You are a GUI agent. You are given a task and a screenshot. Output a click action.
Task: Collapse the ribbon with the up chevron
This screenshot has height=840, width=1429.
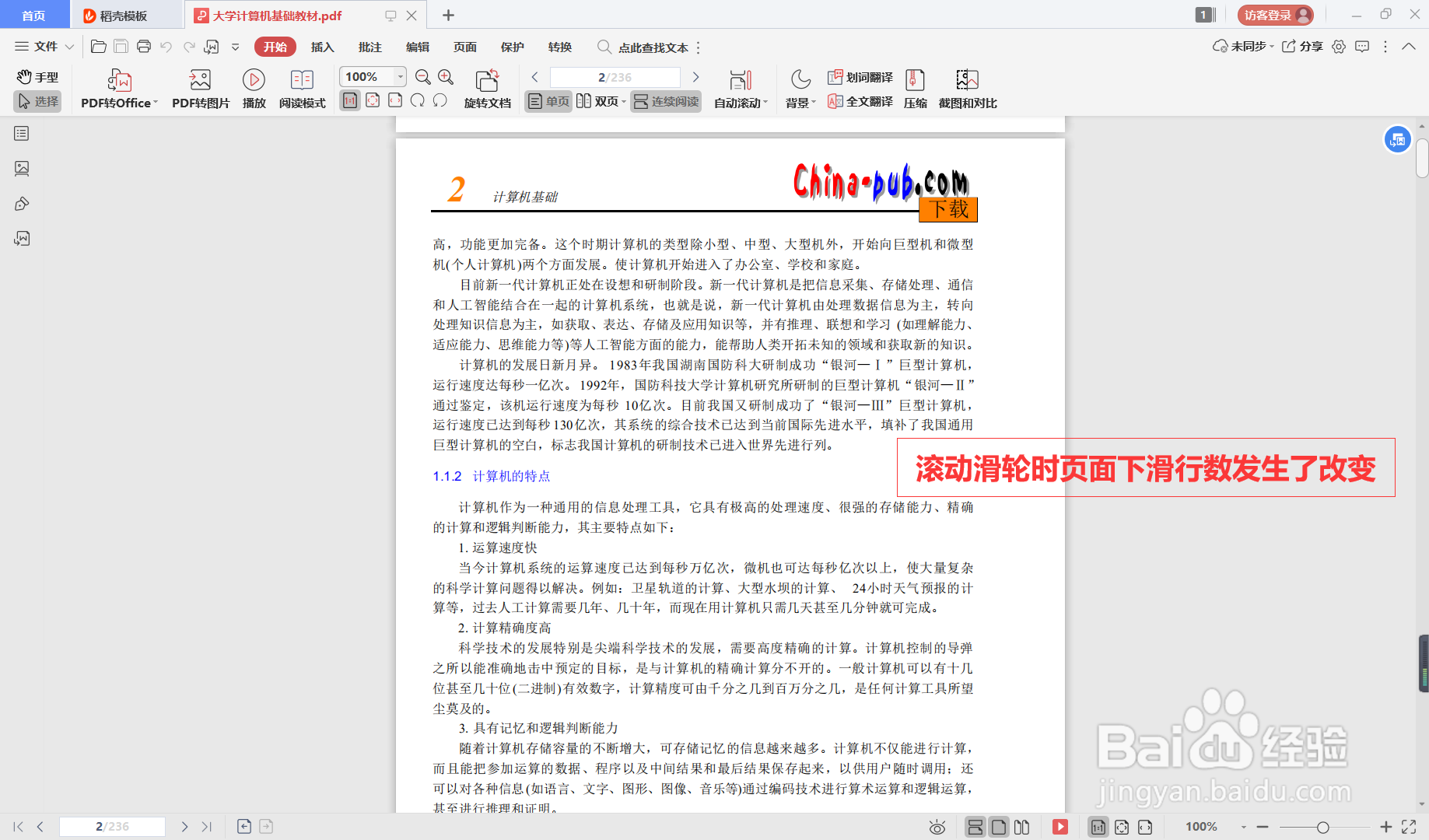(x=1409, y=47)
